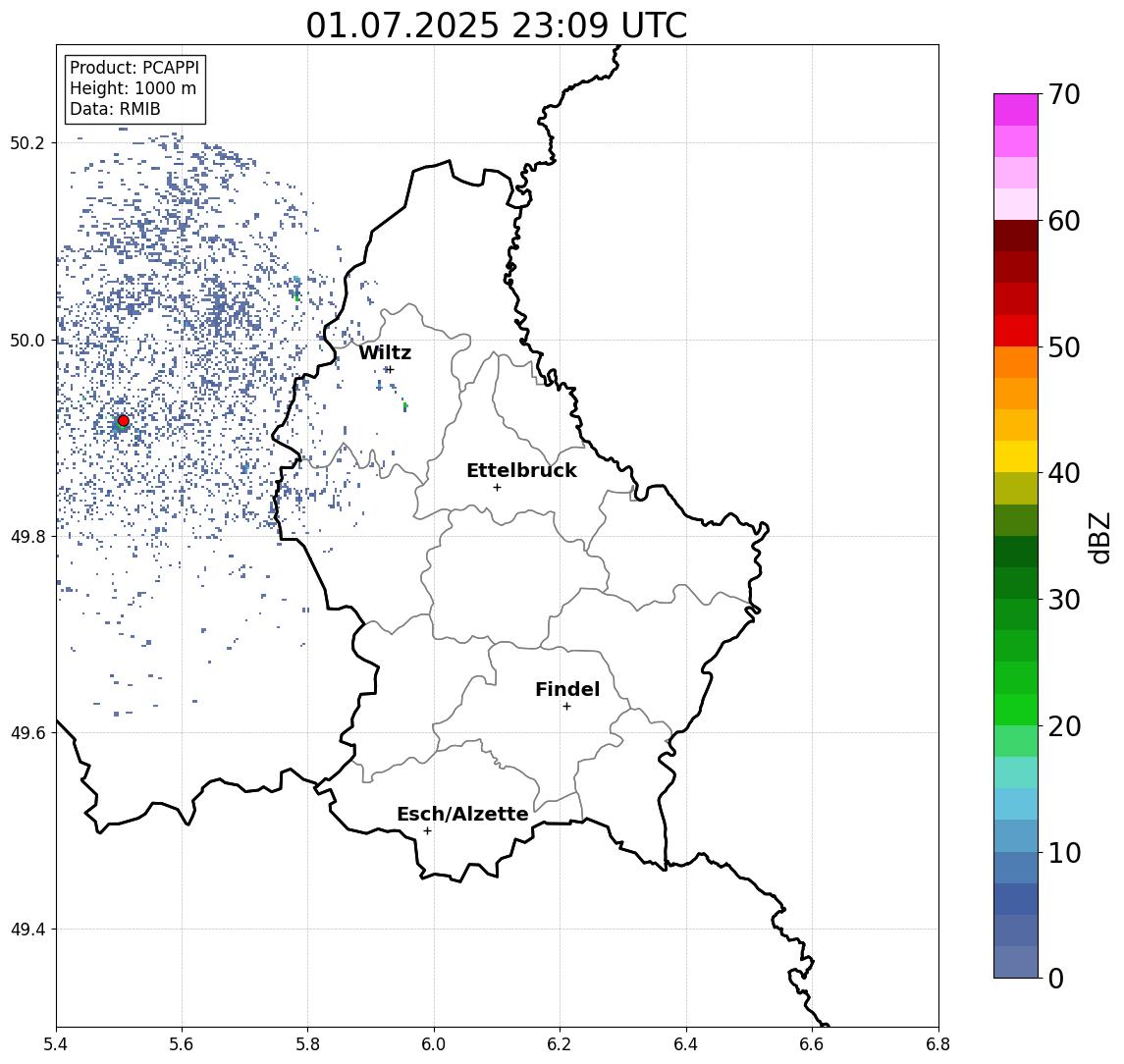Screen dimensions: 1124x1064
Task: Click the 'Data: RMIB' legend line
Action: (x=115, y=109)
